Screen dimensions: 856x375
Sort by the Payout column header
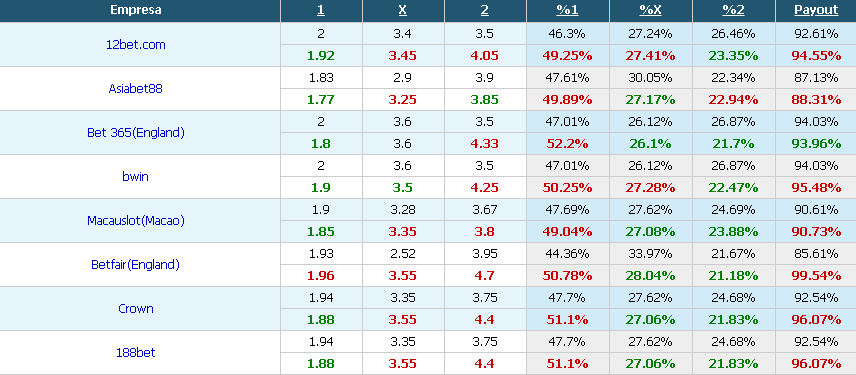click(816, 10)
